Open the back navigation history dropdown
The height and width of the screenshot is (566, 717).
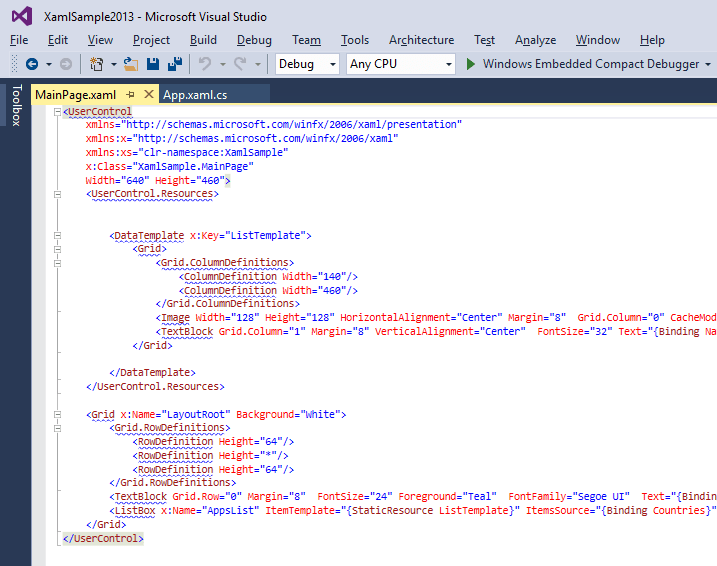click(x=48, y=64)
